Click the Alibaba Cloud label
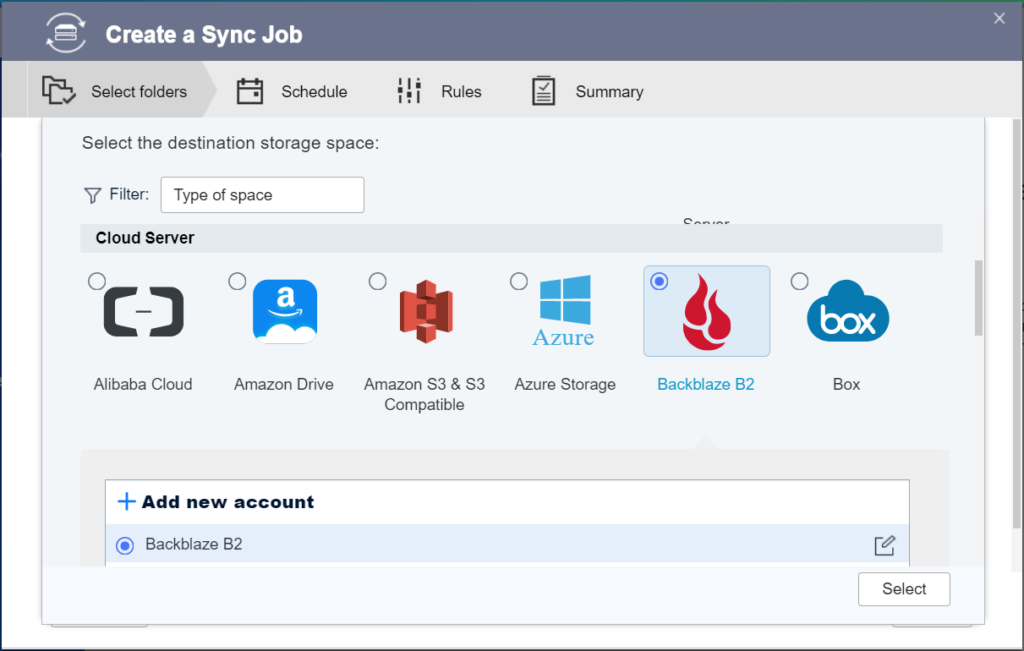This screenshot has width=1024, height=651. (143, 384)
